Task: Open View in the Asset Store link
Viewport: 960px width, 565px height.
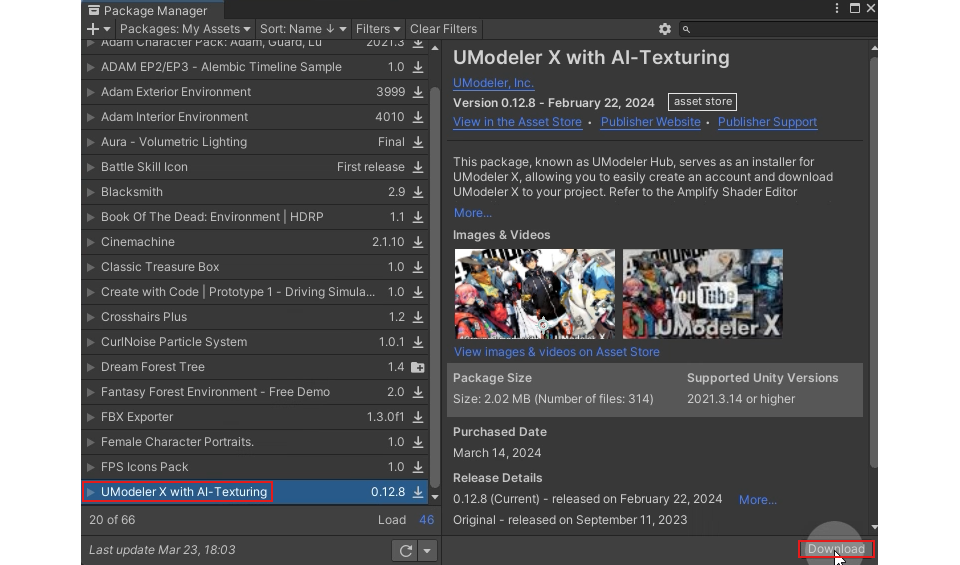Action: [x=517, y=122]
